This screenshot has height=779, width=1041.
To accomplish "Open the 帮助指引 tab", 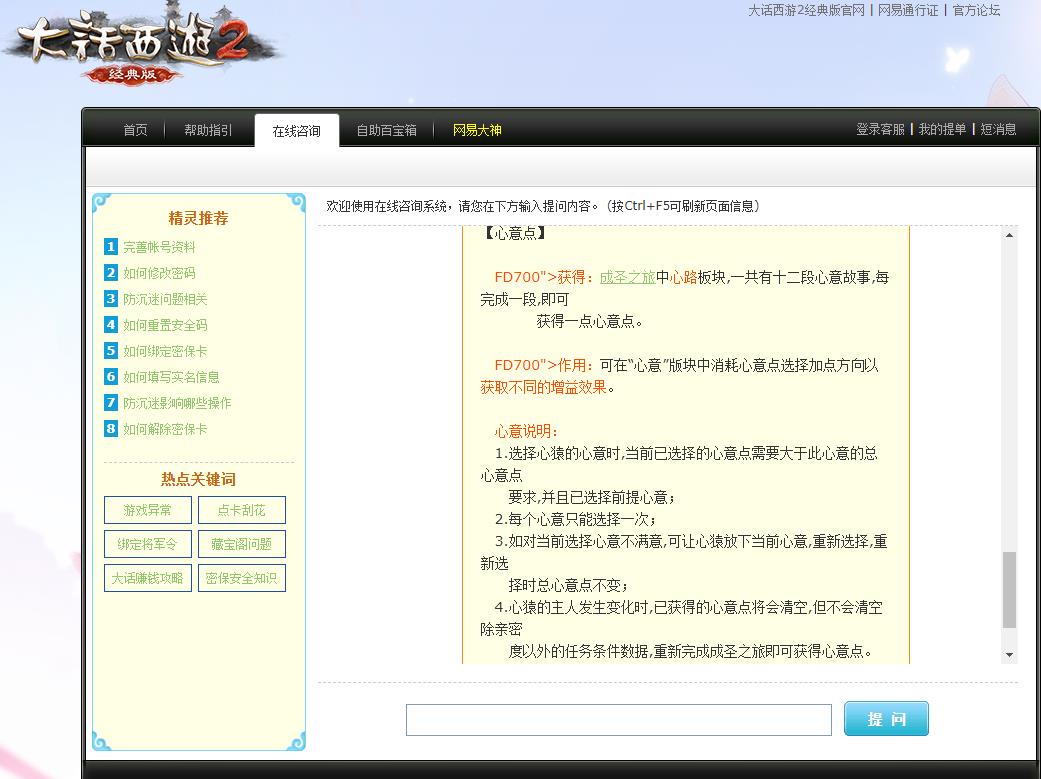I will (x=208, y=130).
